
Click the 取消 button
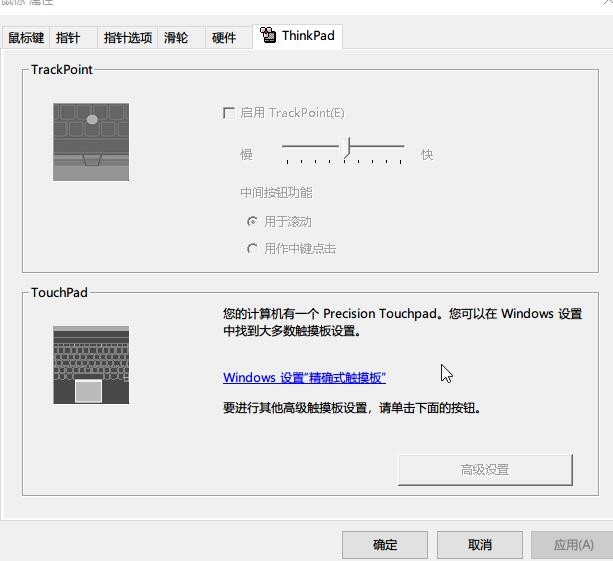click(x=480, y=545)
